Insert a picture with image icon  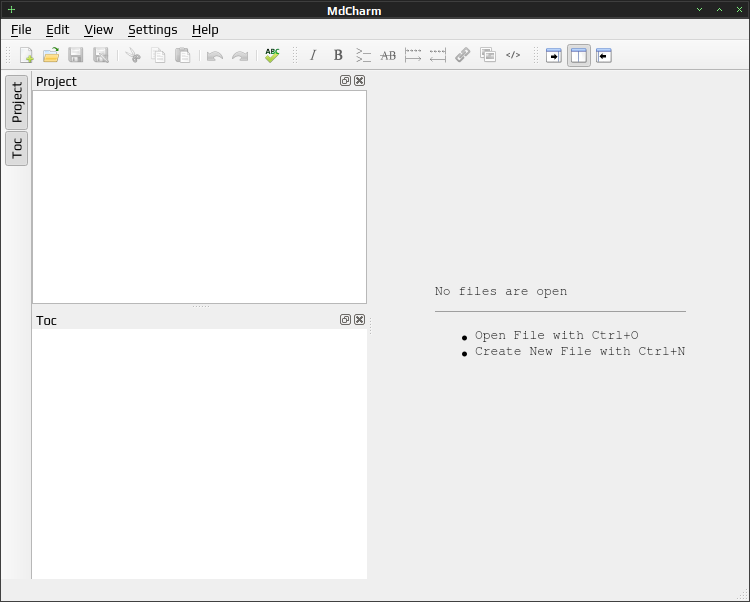pos(488,55)
